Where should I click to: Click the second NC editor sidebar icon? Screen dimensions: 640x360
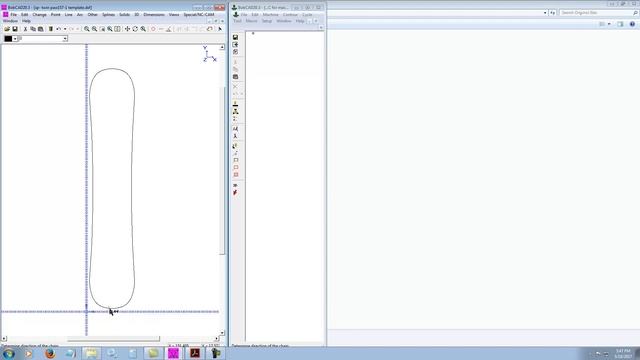[236, 44]
